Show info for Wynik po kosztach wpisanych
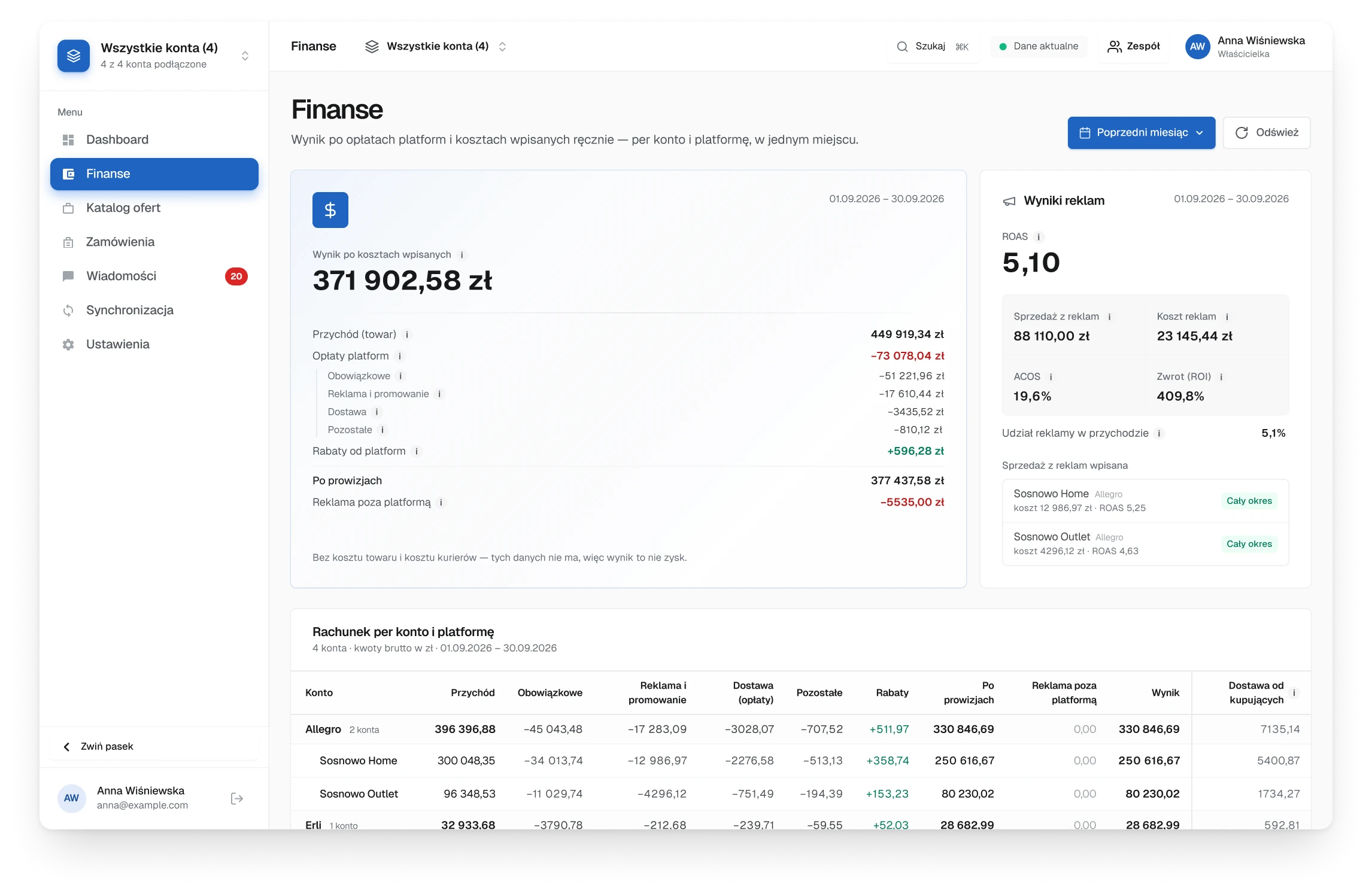The width and height of the screenshot is (1372, 894). [x=462, y=255]
